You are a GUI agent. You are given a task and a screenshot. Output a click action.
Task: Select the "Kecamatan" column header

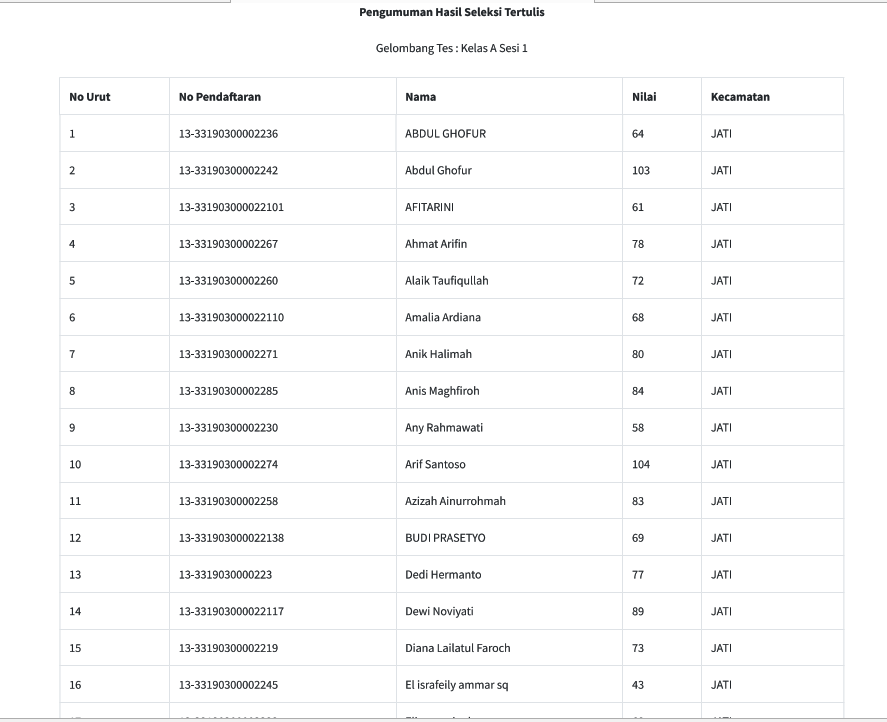pos(740,97)
